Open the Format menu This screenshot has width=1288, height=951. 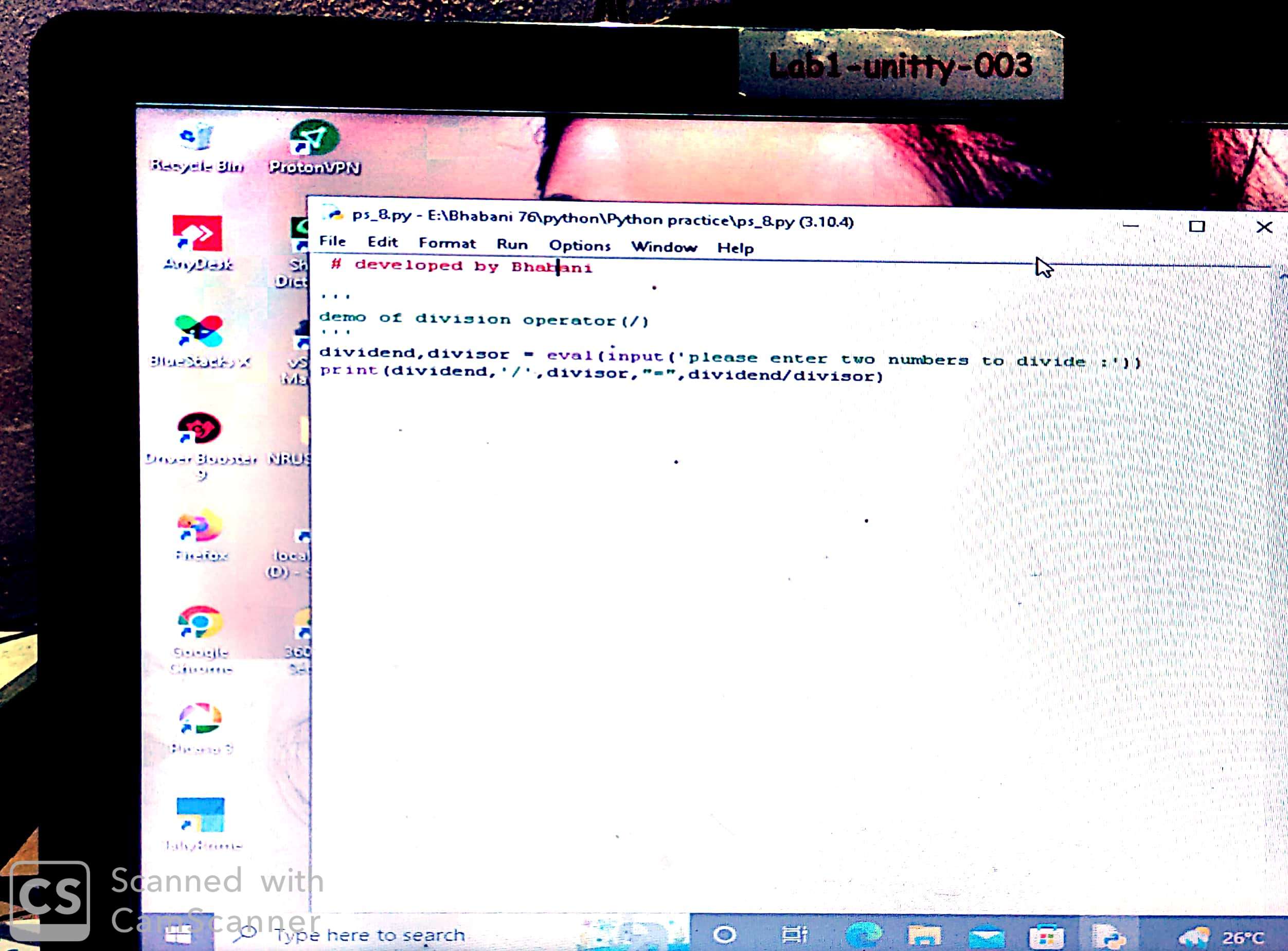tap(447, 243)
